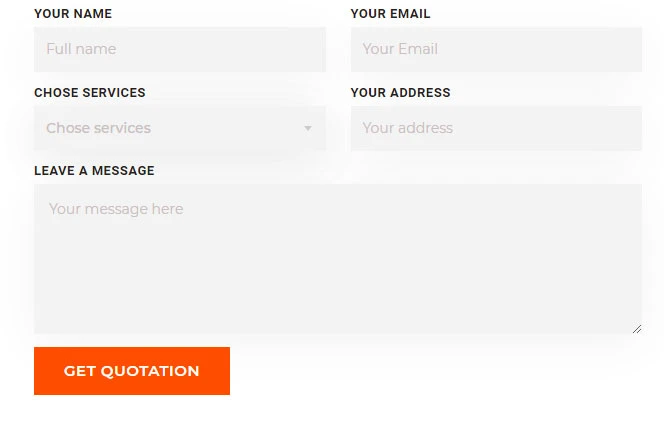Click the 'Your message here' placeholder text
The width and height of the screenshot is (664, 437).
(x=116, y=209)
